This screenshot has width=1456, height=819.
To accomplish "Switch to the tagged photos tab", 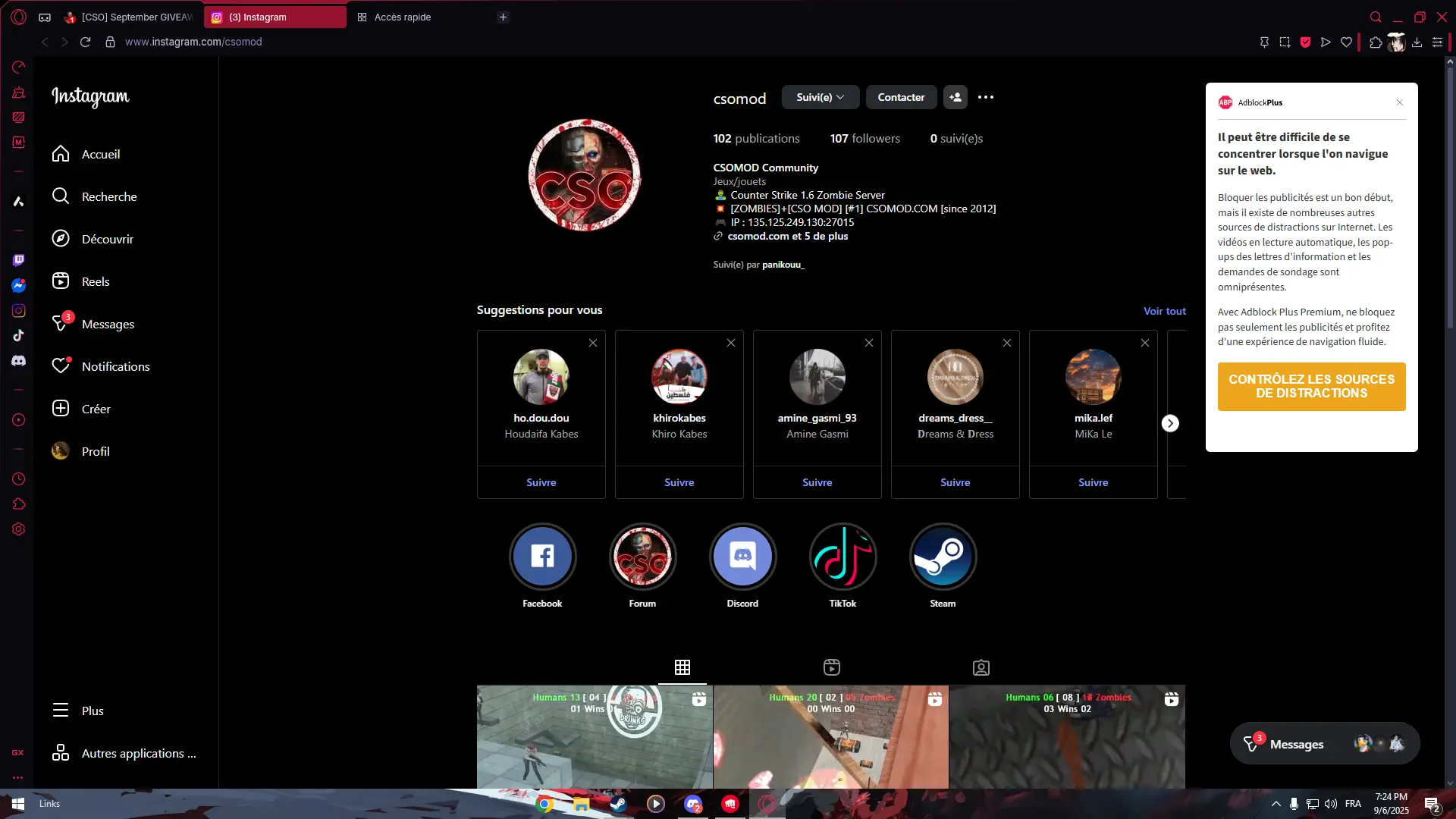I will 981,667.
